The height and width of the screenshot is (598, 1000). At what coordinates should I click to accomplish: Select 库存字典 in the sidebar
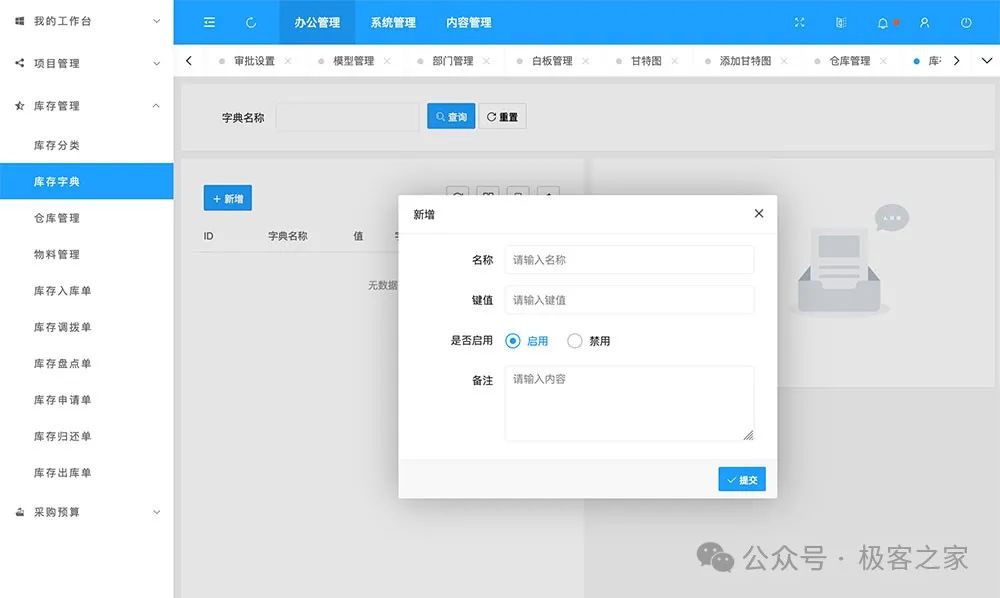pyautogui.click(x=87, y=182)
